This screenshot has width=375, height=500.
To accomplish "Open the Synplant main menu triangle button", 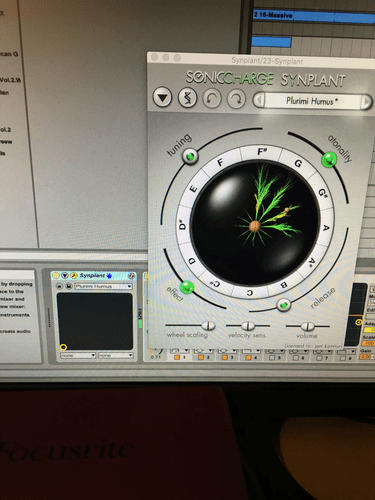I will pos(162,98).
